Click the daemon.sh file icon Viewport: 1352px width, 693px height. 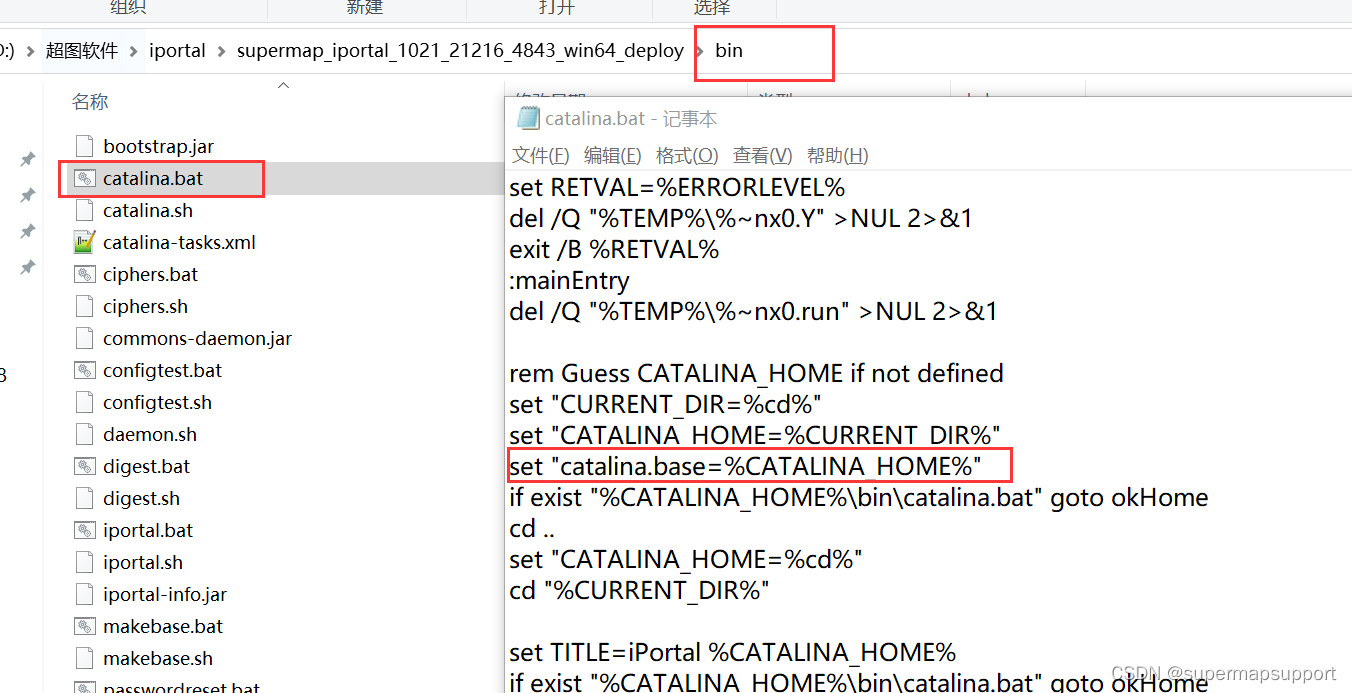coord(84,434)
